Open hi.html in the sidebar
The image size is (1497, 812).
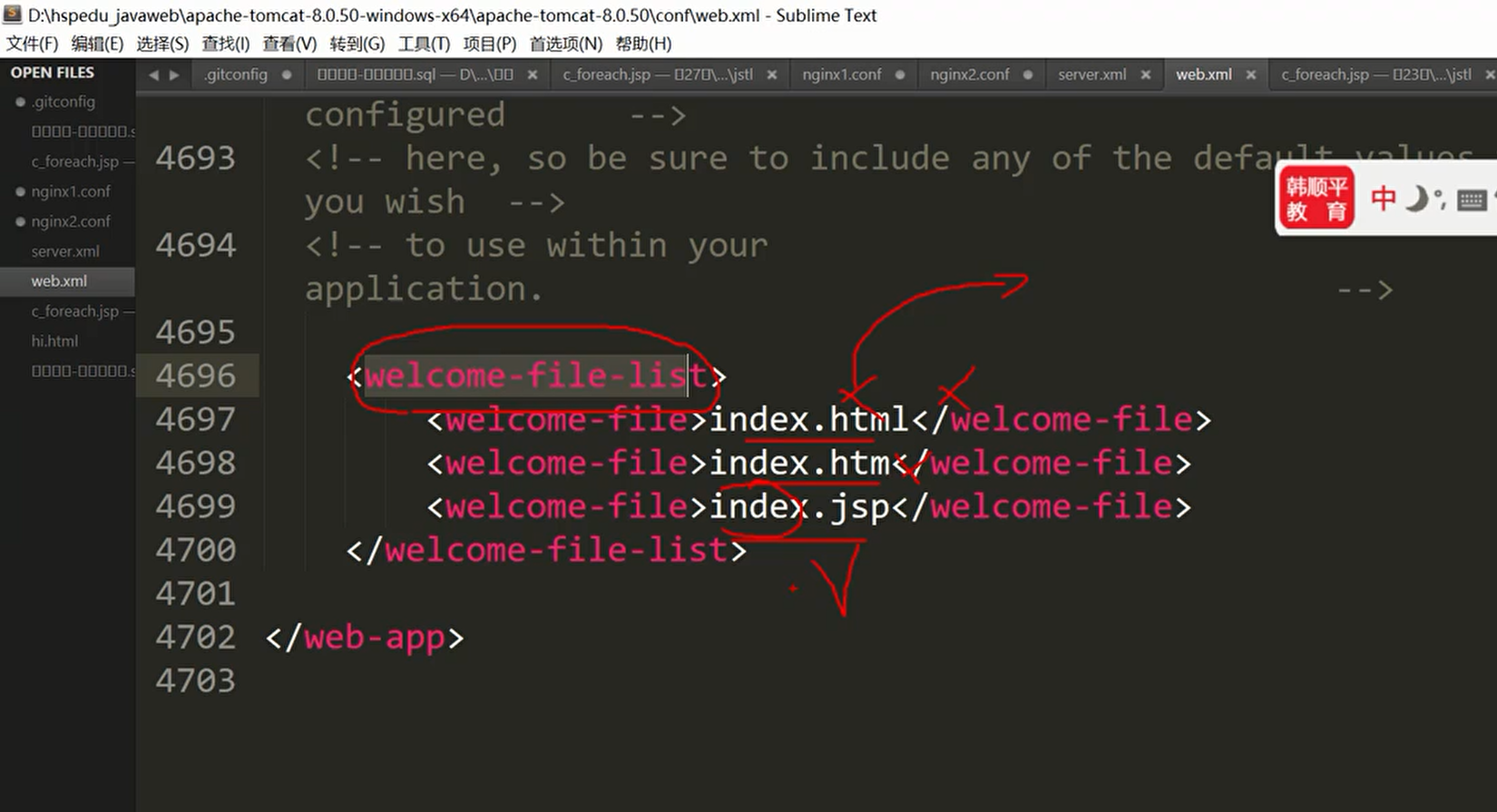click(x=54, y=341)
